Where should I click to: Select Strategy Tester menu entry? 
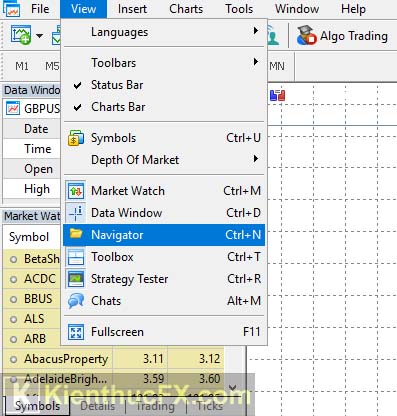point(164,279)
